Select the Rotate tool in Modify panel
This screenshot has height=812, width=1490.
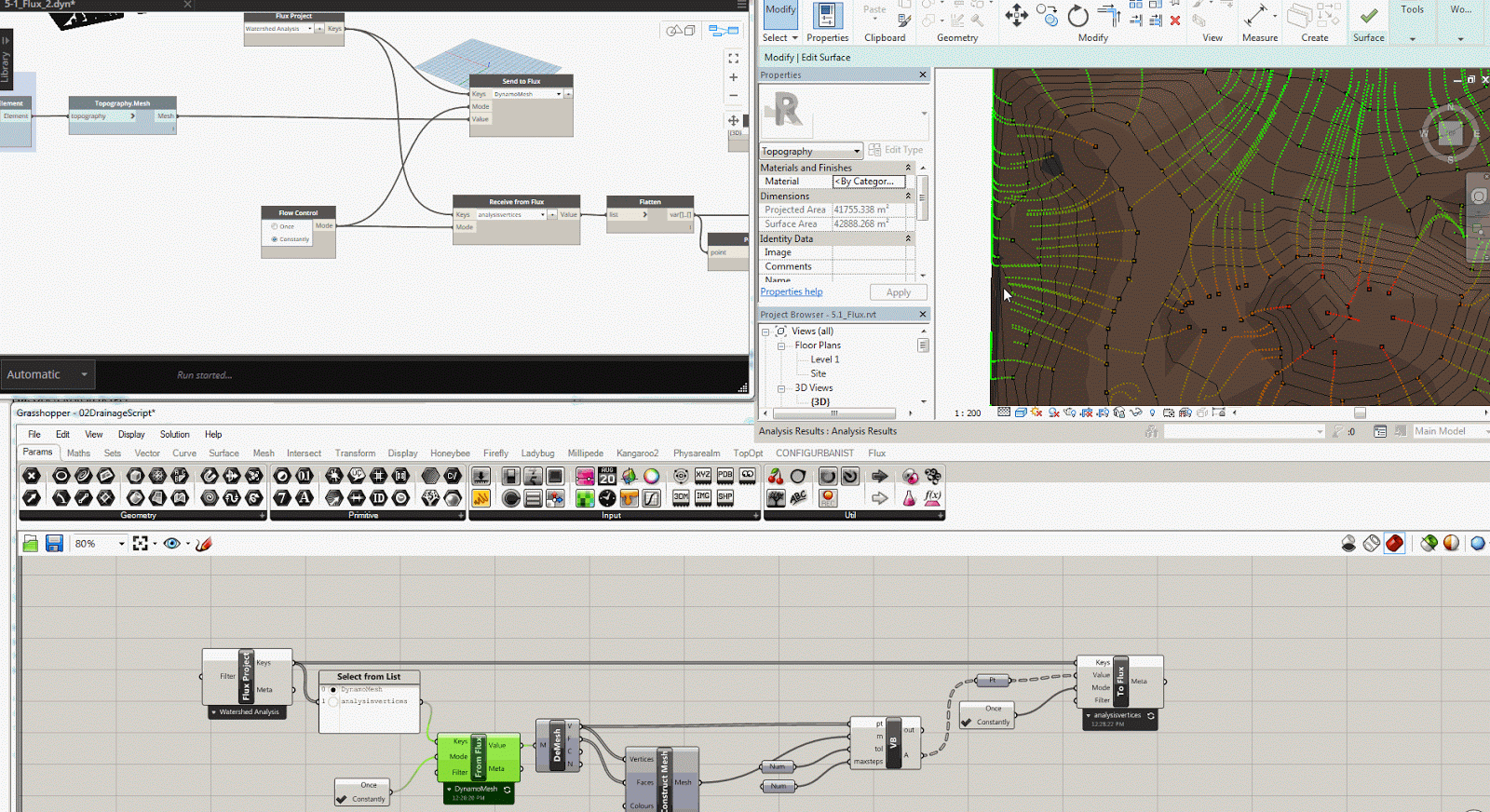pos(1077,16)
